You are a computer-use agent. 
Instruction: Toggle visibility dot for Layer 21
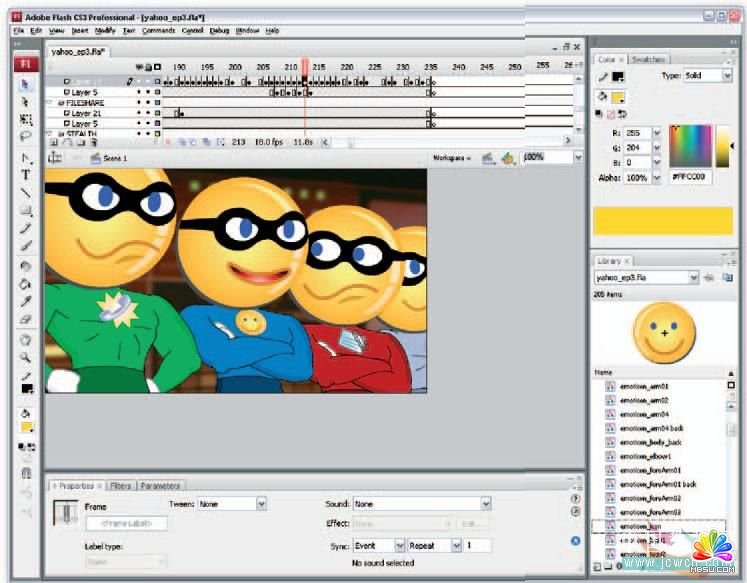tap(141, 114)
